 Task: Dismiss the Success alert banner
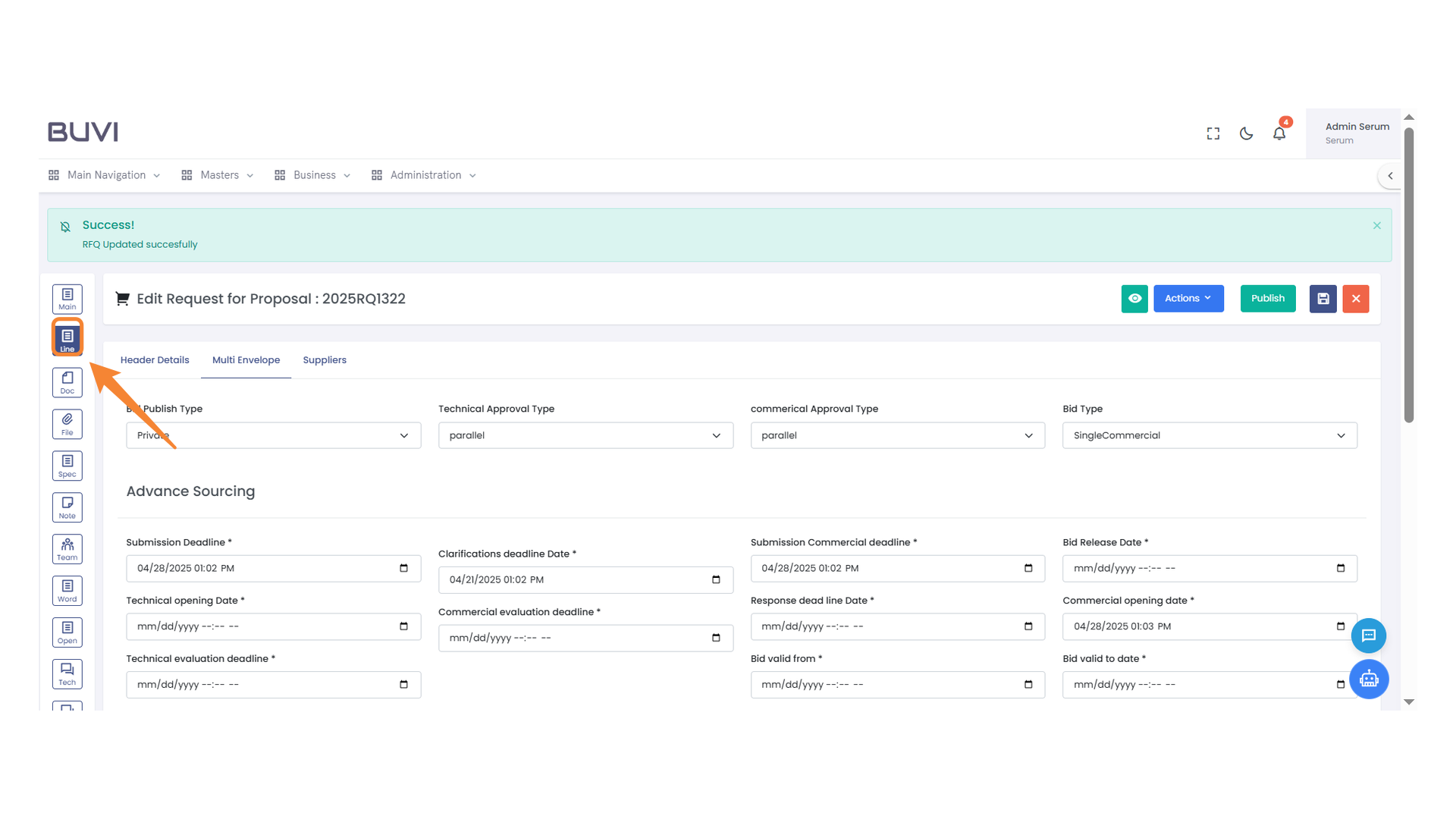pyautogui.click(x=1377, y=225)
